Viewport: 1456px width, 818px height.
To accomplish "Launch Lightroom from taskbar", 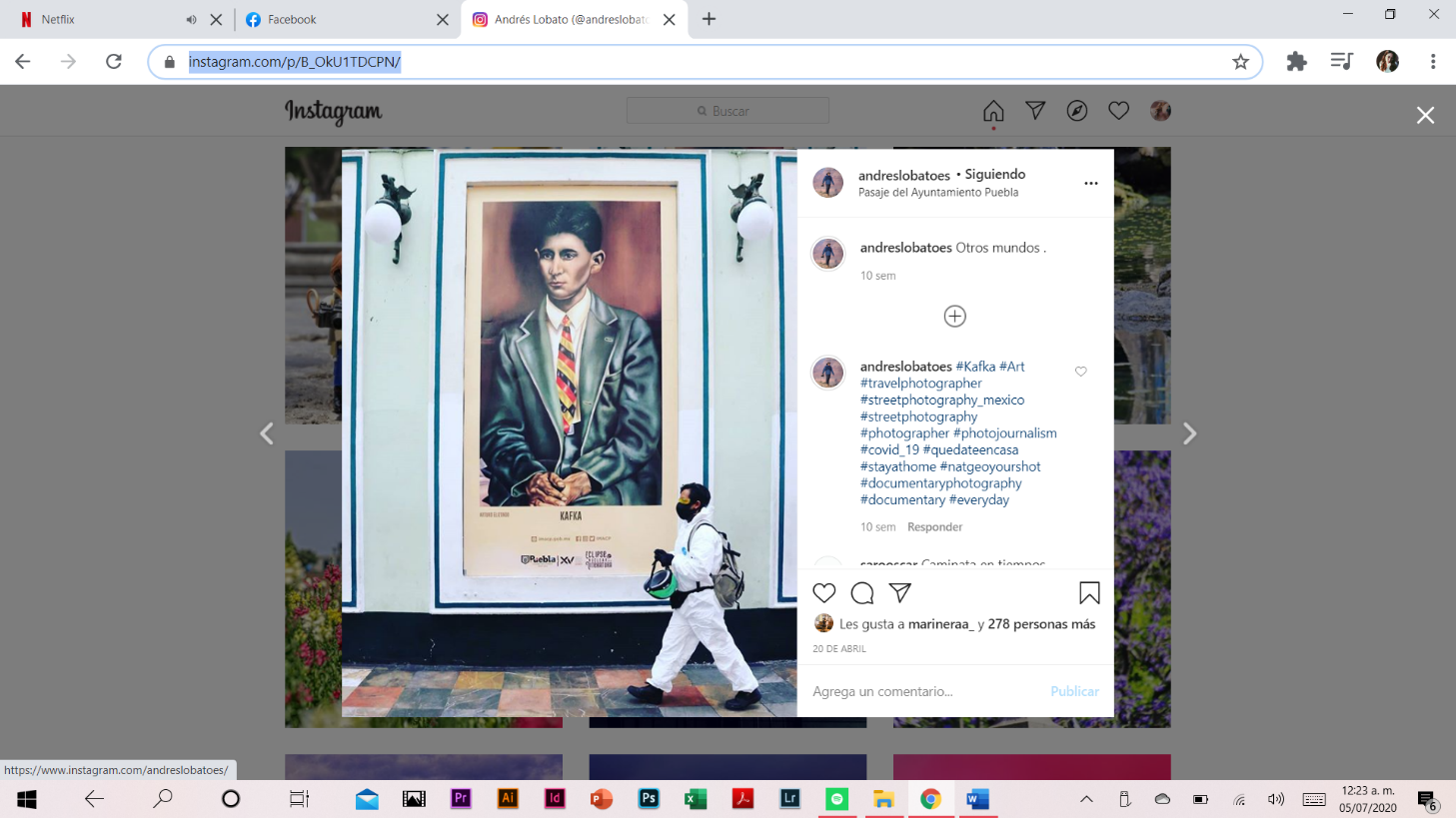I will 789,799.
